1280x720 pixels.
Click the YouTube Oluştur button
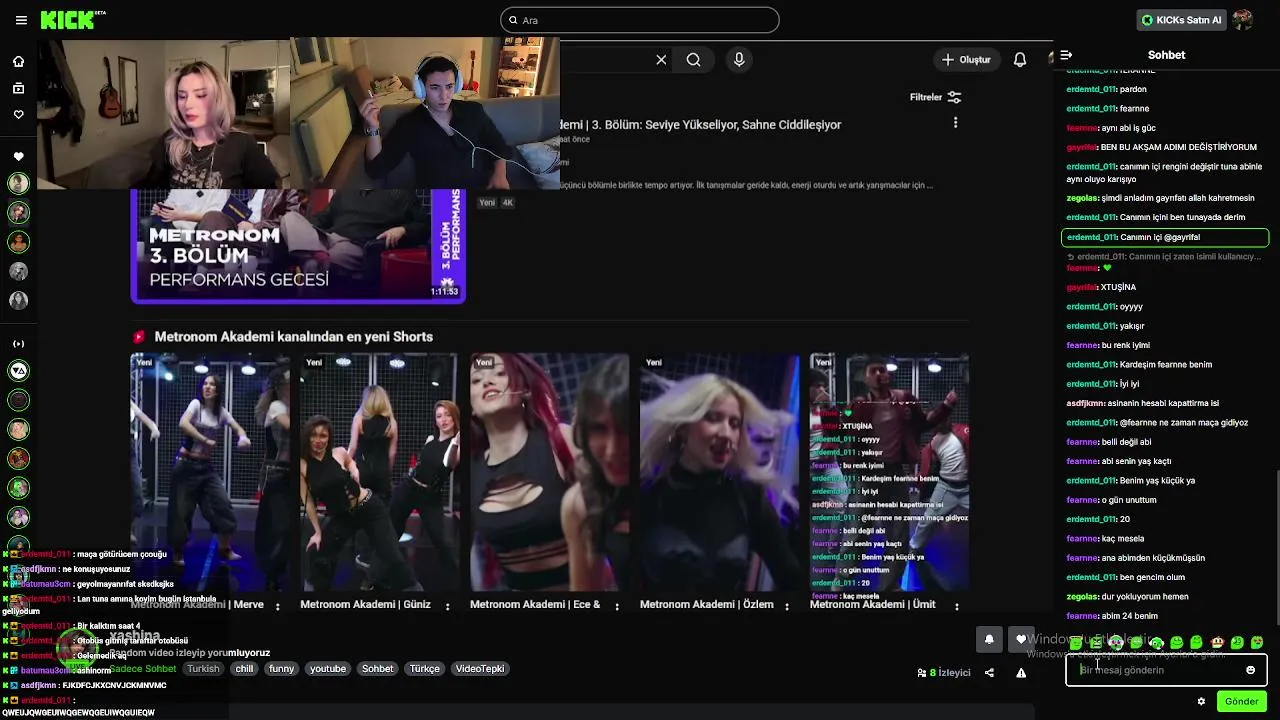click(x=966, y=60)
